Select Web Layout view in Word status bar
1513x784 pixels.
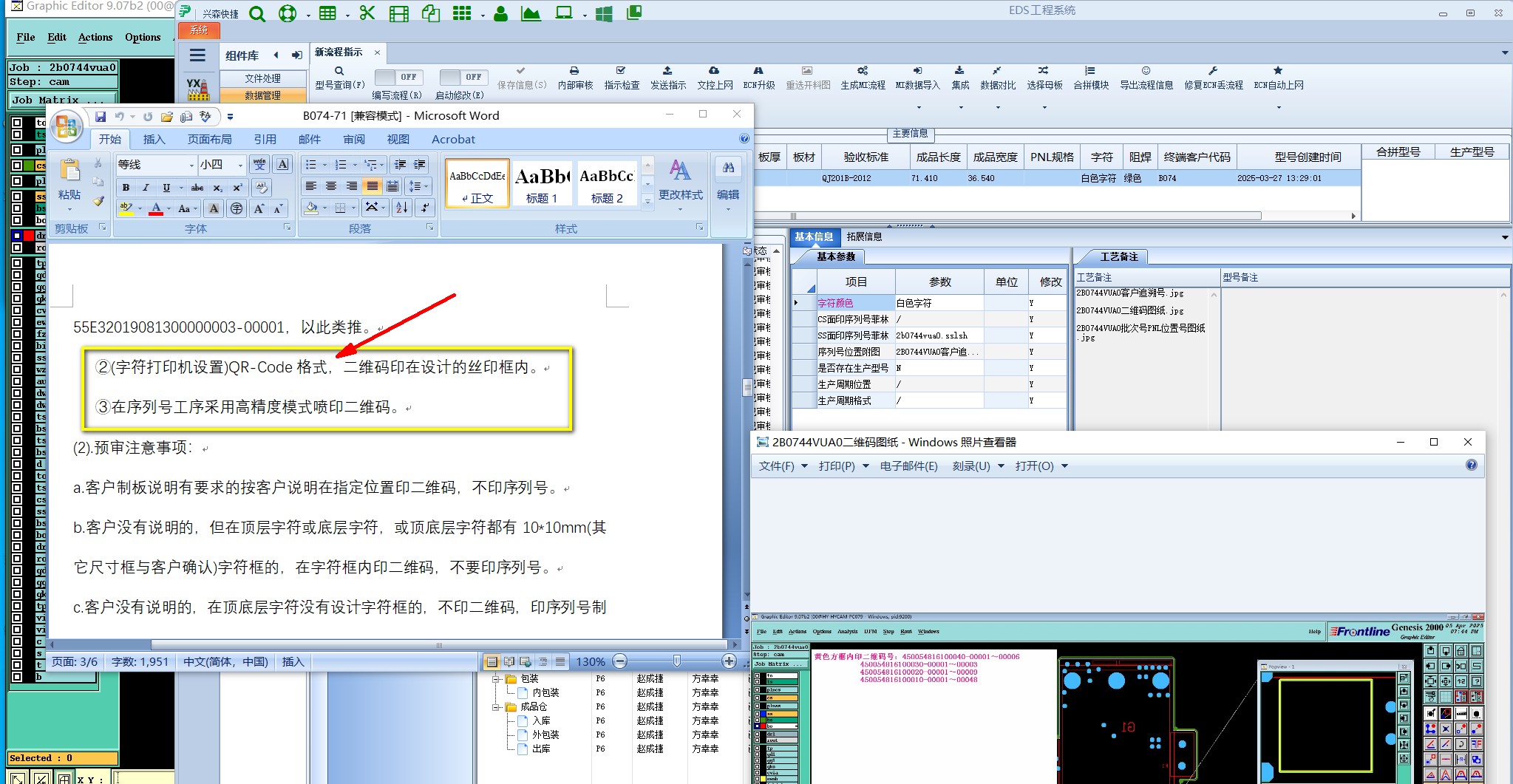click(526, 662)
